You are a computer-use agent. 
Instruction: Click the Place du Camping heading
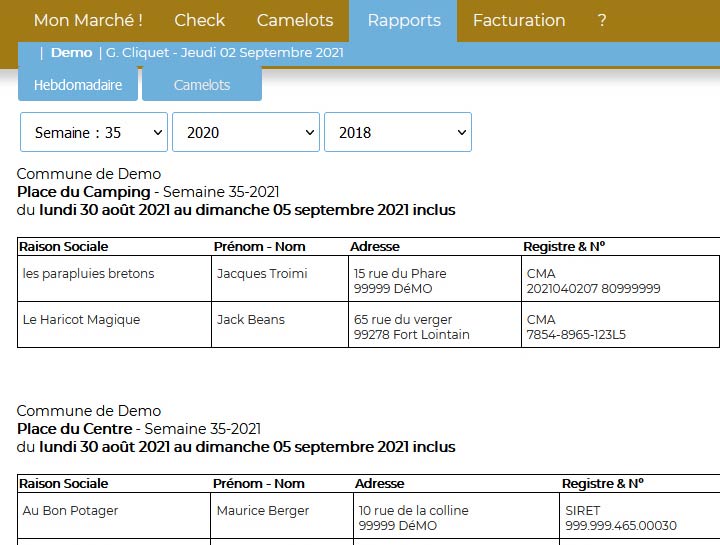tap(84, 192)
